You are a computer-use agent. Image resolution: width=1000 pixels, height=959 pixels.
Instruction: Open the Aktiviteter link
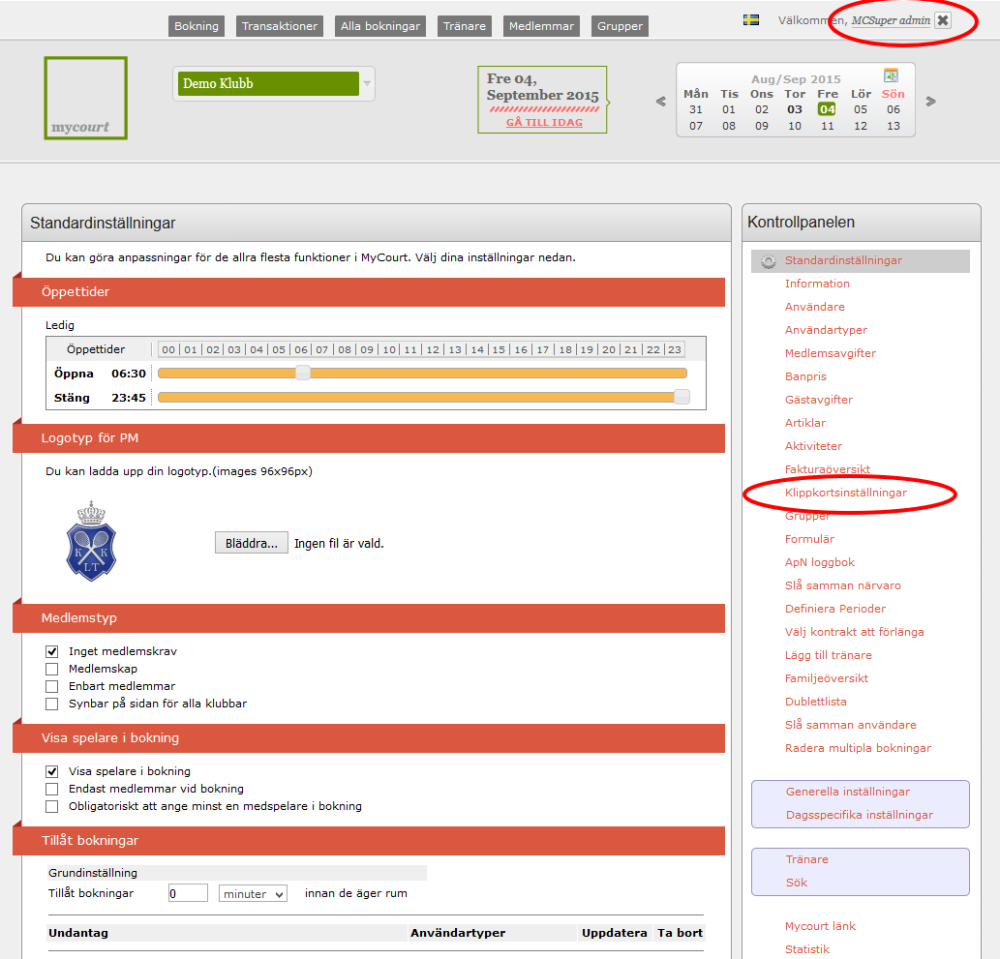[813, 446]
